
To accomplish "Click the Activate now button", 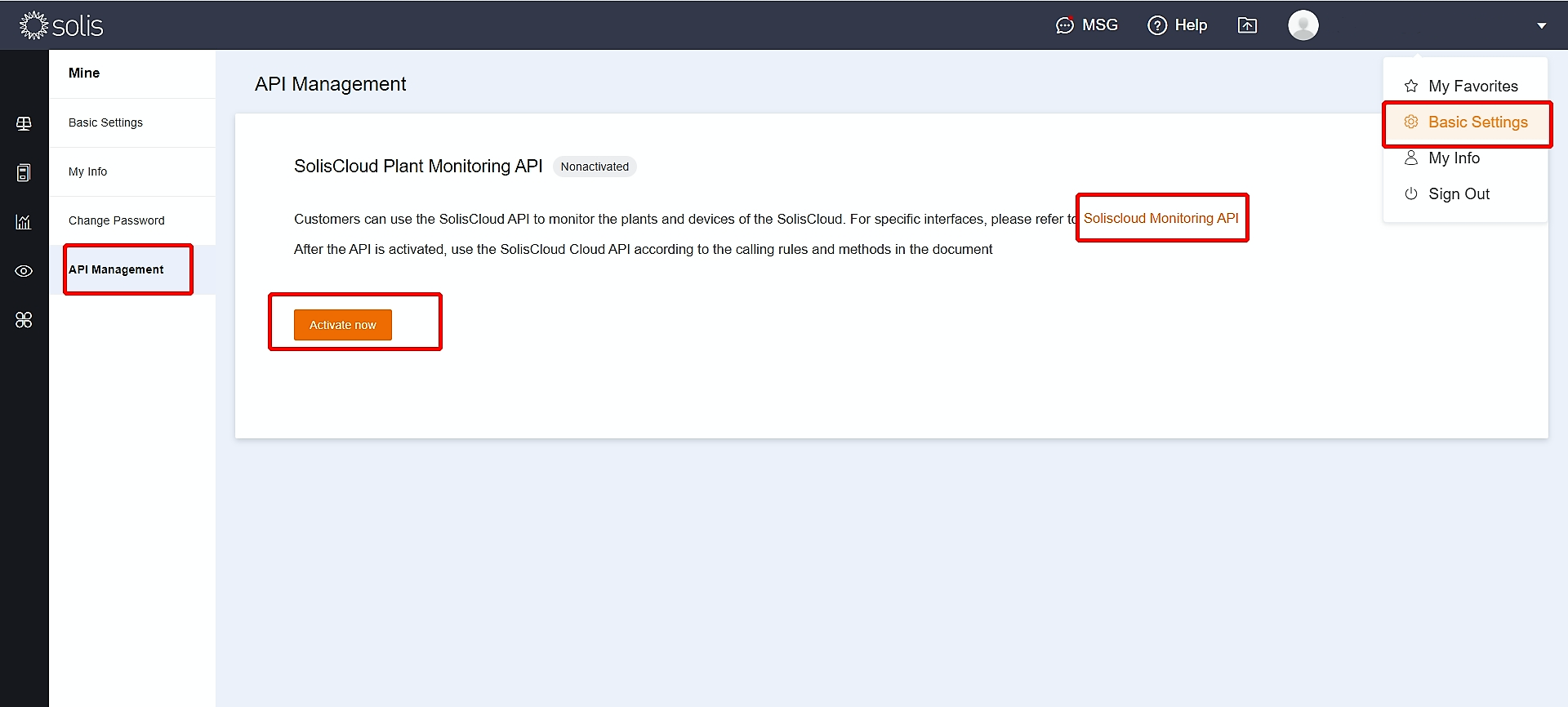I will pos(343,325).
